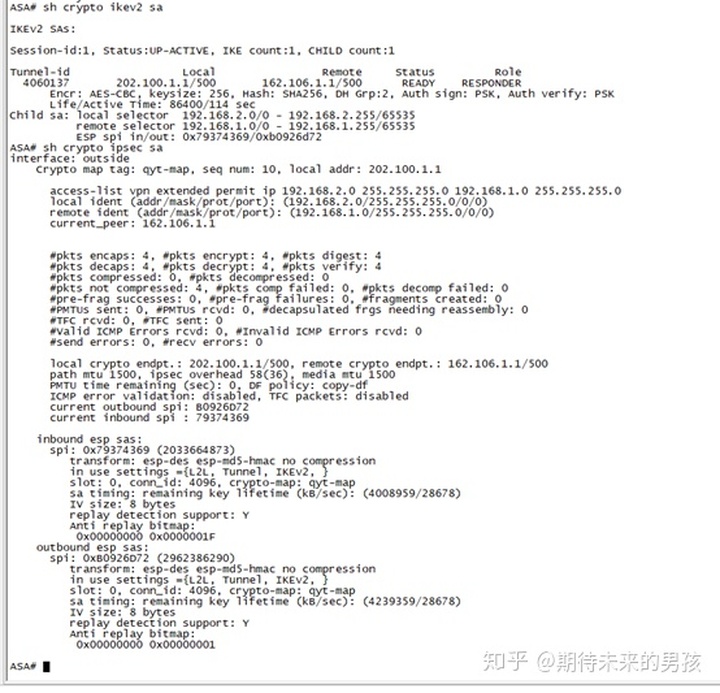Click the Session-id UP-ACTIVE status line
720x693 pixels.
click(202, 51)
